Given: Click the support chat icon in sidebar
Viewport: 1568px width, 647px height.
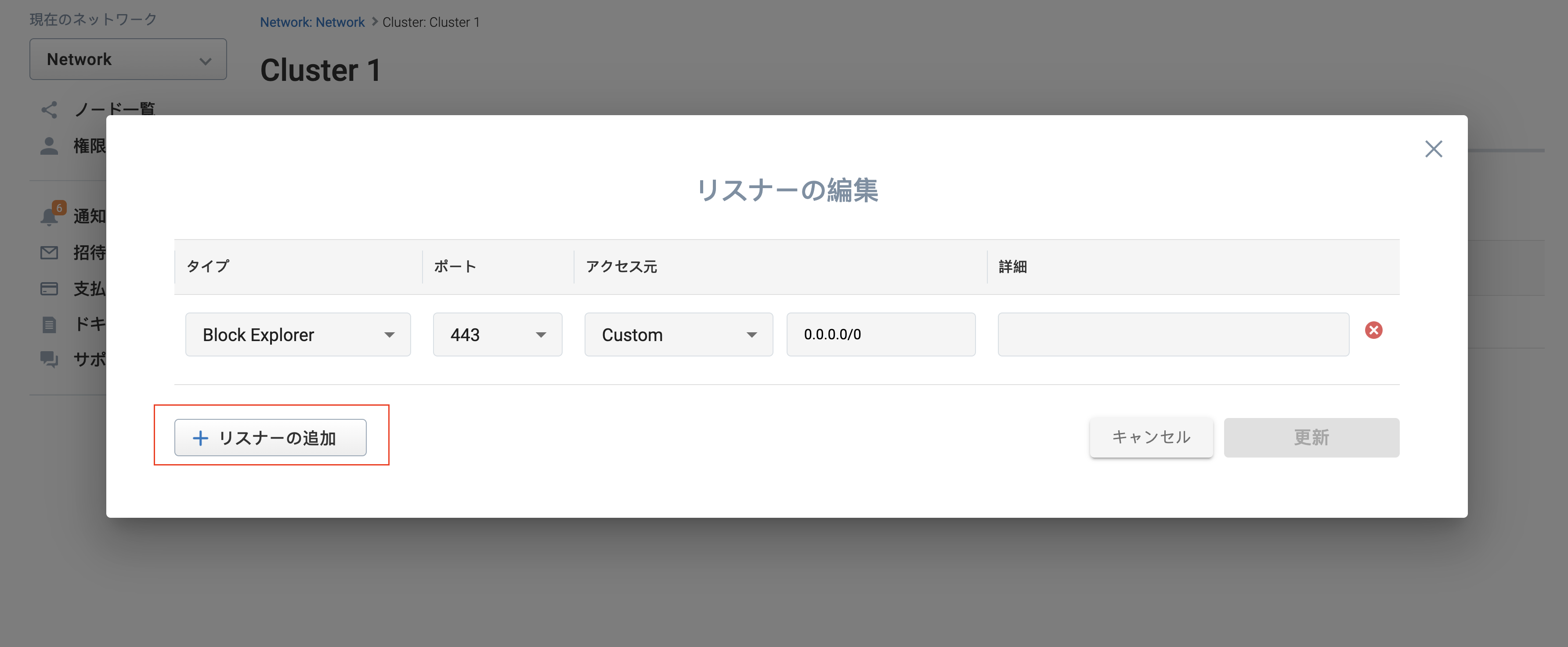Looking at the screenshot, I should tap(49, 360).
